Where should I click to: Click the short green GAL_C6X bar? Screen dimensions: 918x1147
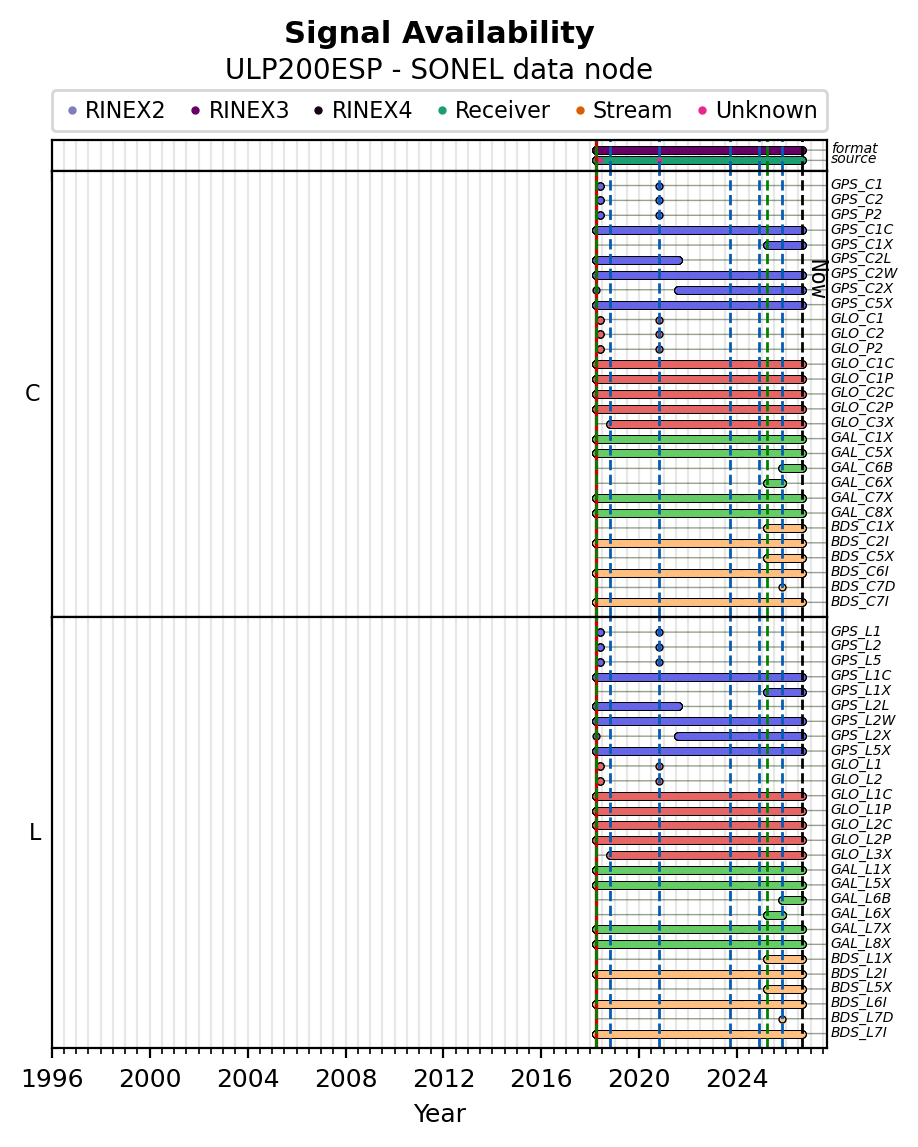[x=775, y=484]
